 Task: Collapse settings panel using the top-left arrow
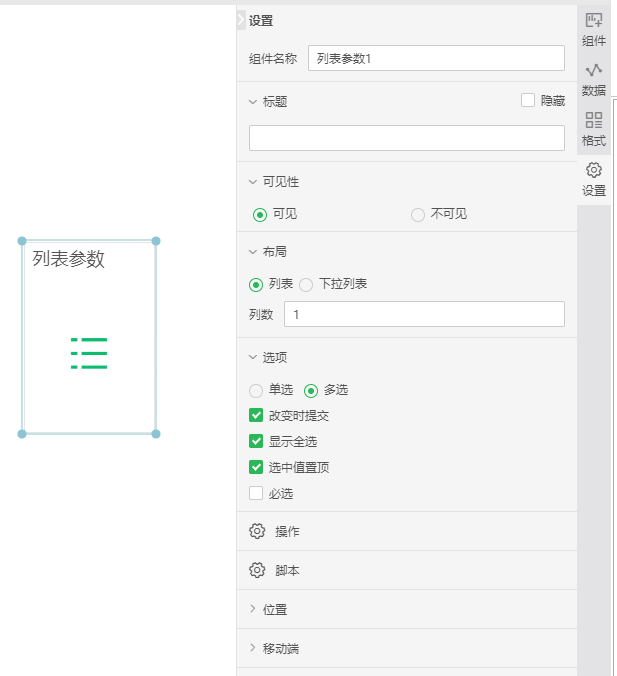pos(241,20)
